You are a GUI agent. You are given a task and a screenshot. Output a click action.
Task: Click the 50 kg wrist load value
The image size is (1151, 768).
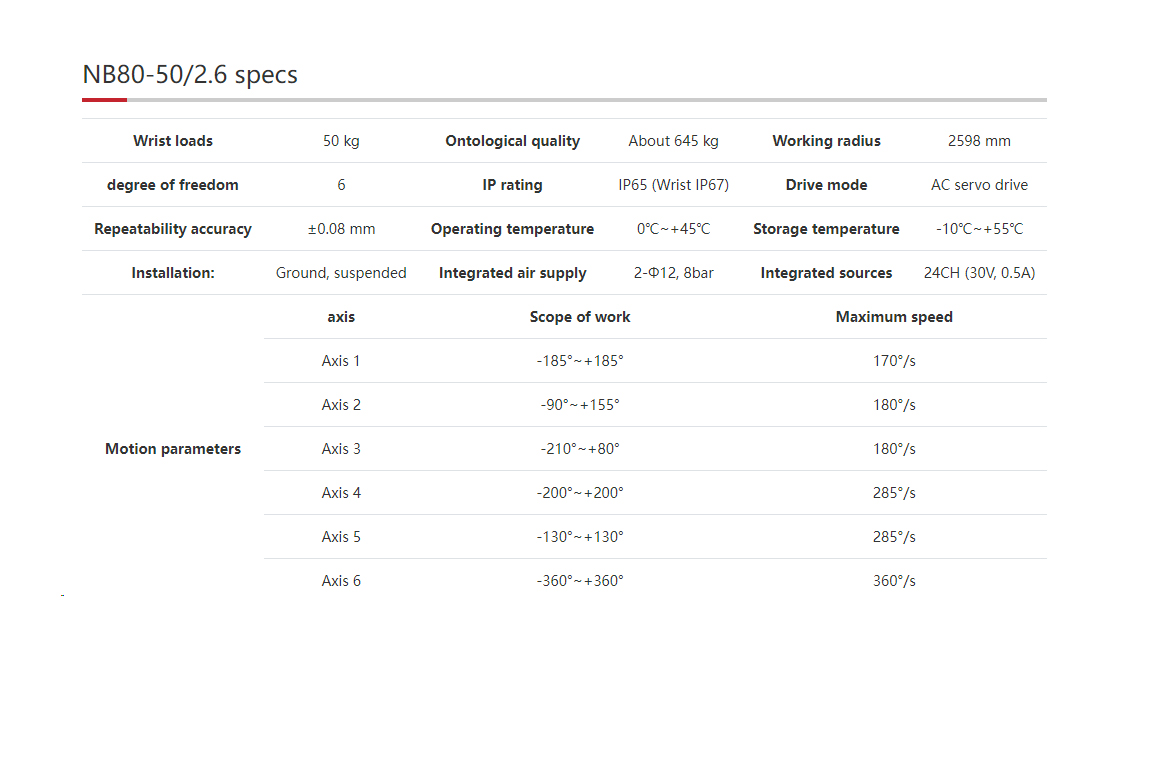tap(341, 141)
